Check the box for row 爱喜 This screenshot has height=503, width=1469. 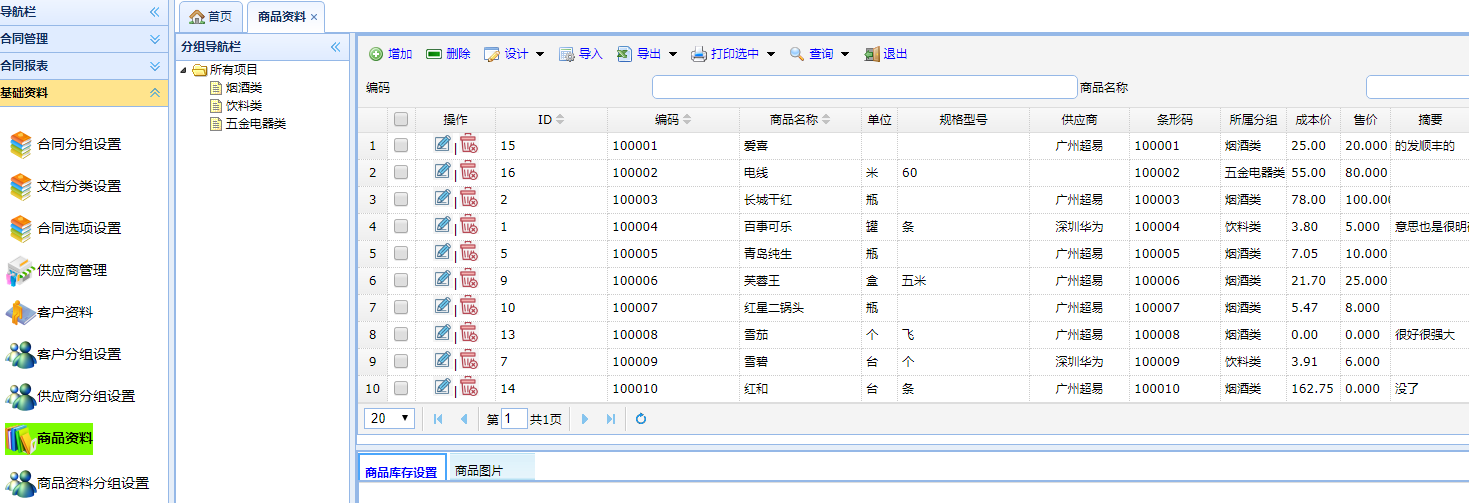(401, 145)
